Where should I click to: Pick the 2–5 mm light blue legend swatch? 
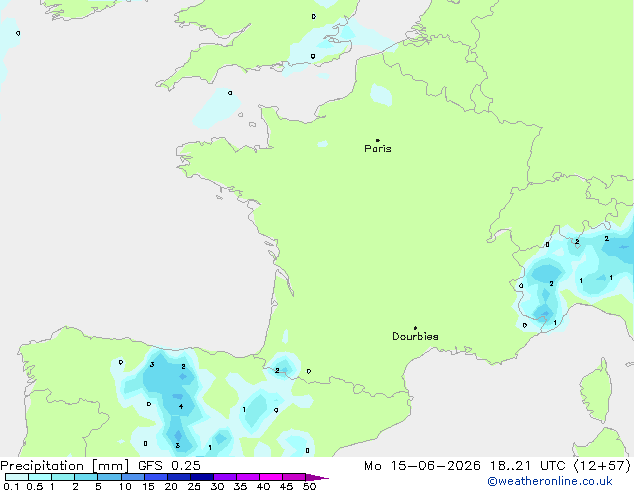(x=86, y=477)
